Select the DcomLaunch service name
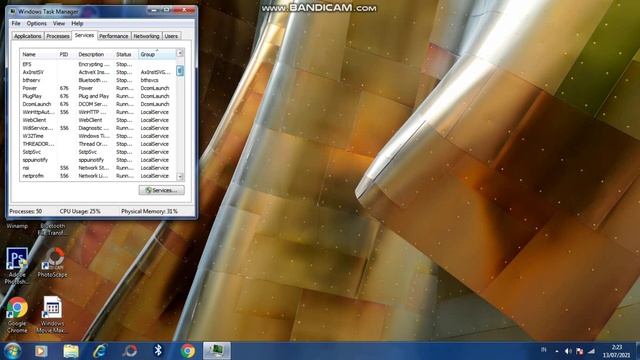 37,104
